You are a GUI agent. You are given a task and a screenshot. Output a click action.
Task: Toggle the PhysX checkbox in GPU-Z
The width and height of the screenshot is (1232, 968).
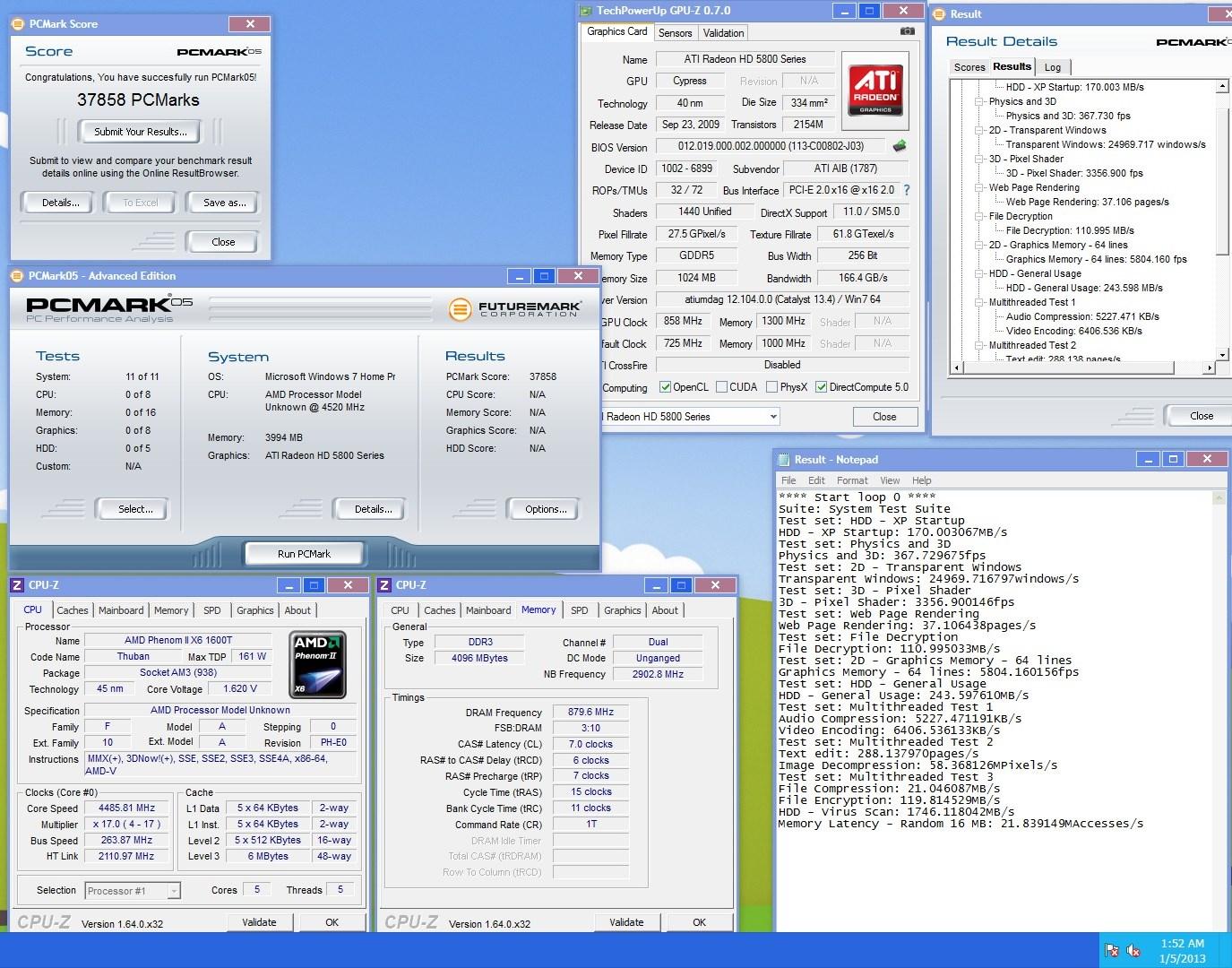771,387
